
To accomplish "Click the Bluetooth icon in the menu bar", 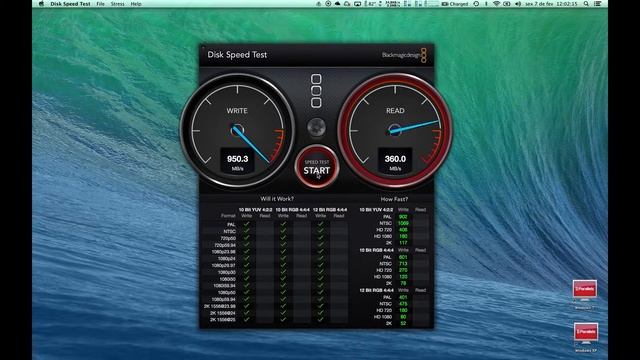I will click(x=486, y=4).
